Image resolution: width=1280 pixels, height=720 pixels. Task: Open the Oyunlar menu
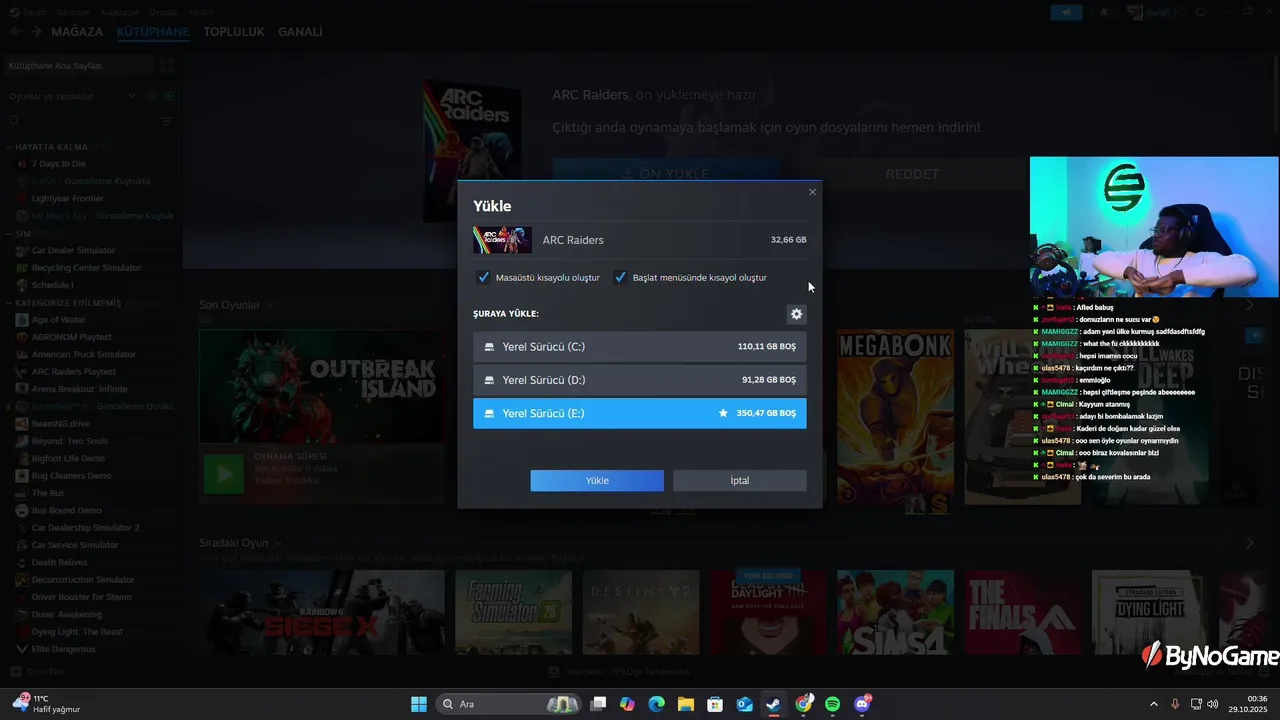coord(163,12)
